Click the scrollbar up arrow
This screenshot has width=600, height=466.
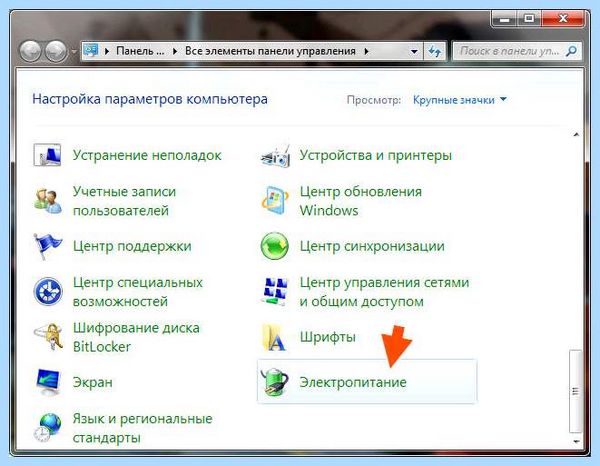click(576, 135)
